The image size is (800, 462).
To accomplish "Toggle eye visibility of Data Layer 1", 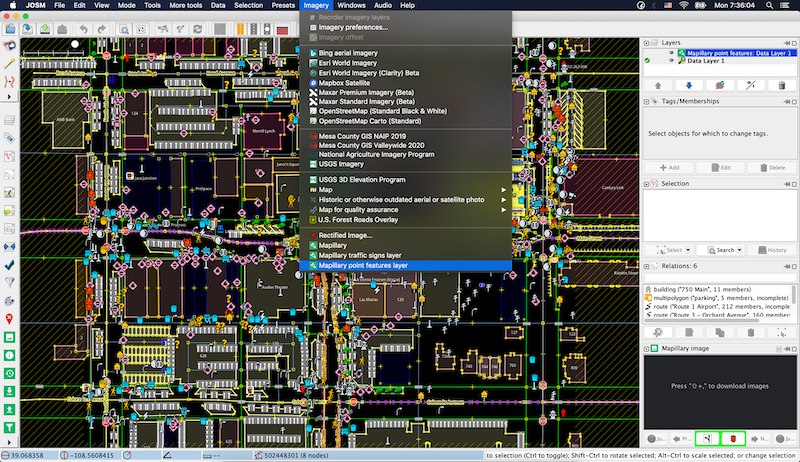I will (671, 61).
